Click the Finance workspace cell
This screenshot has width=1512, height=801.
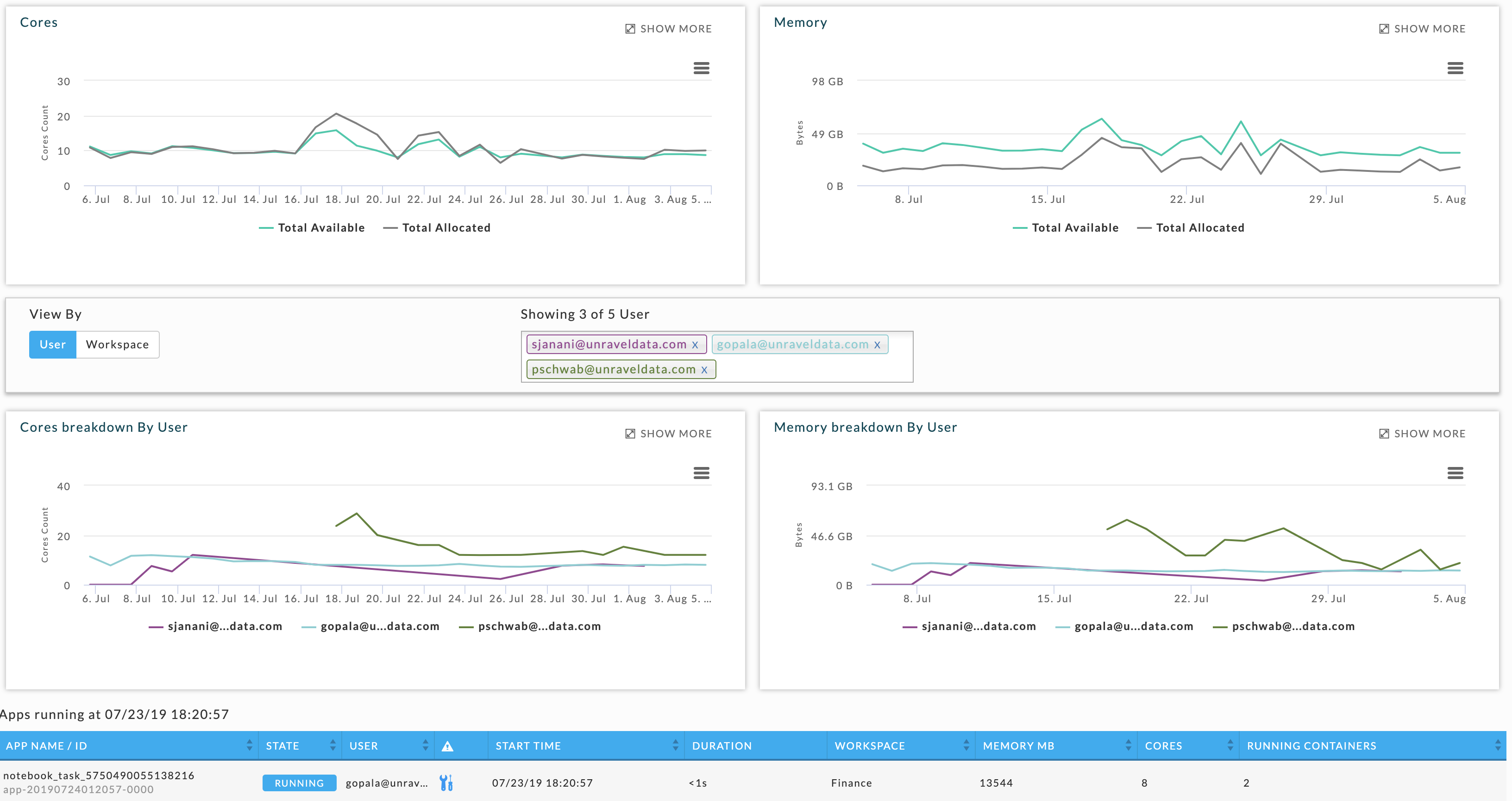pos(851,783)
